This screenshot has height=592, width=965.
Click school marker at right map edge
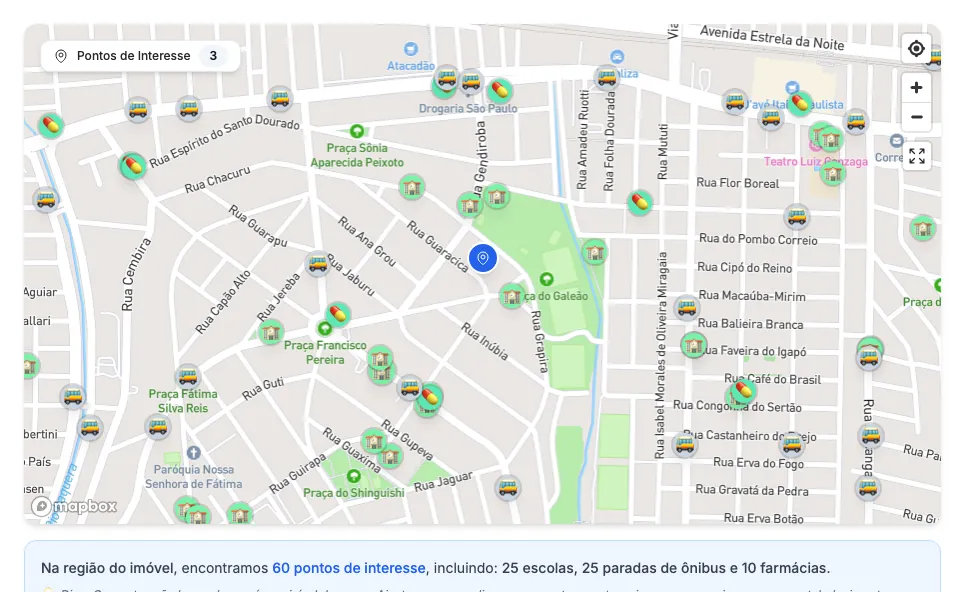click(x=922, y=228)
